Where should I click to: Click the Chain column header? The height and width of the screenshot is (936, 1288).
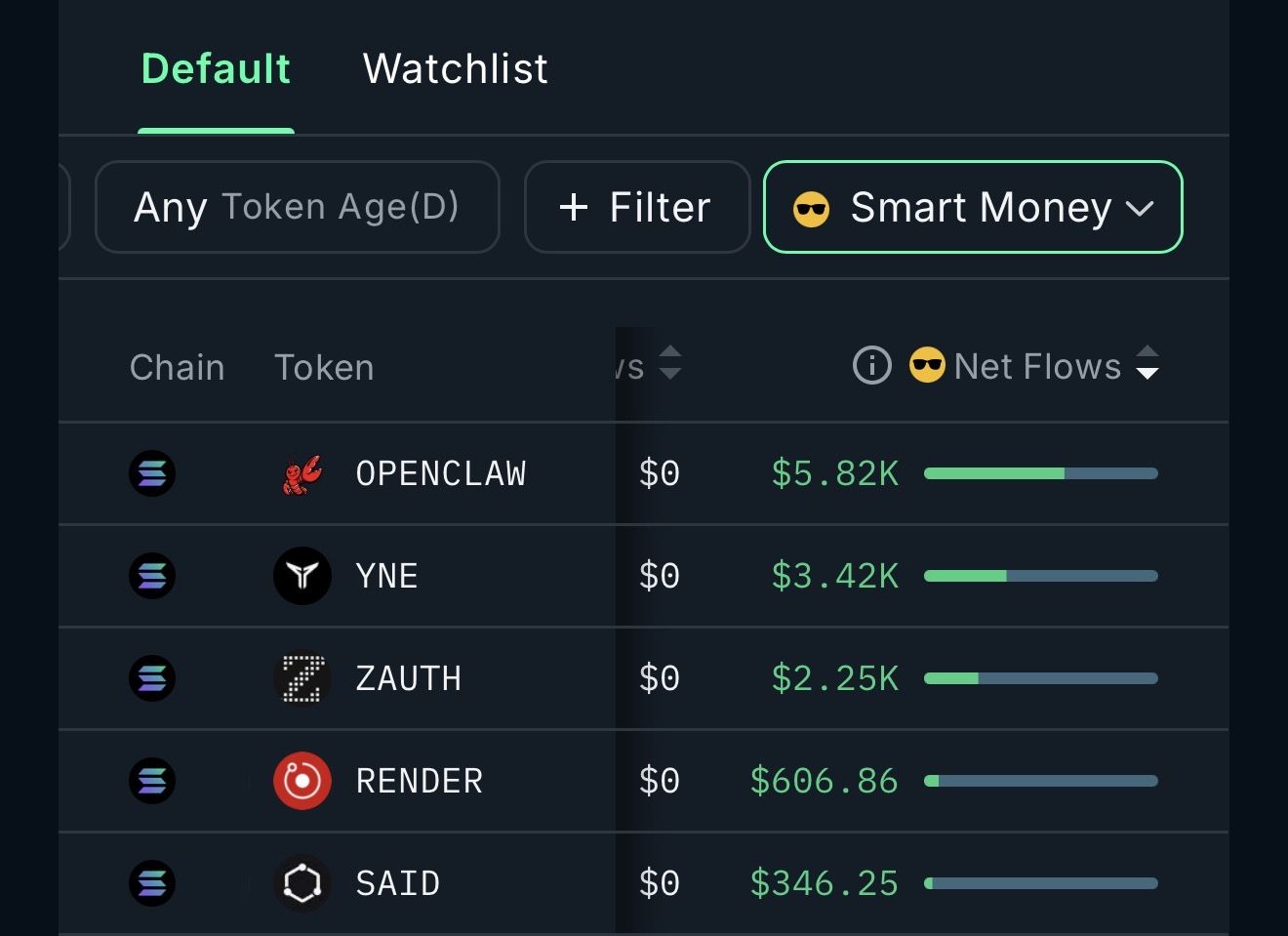coord(177,367)
